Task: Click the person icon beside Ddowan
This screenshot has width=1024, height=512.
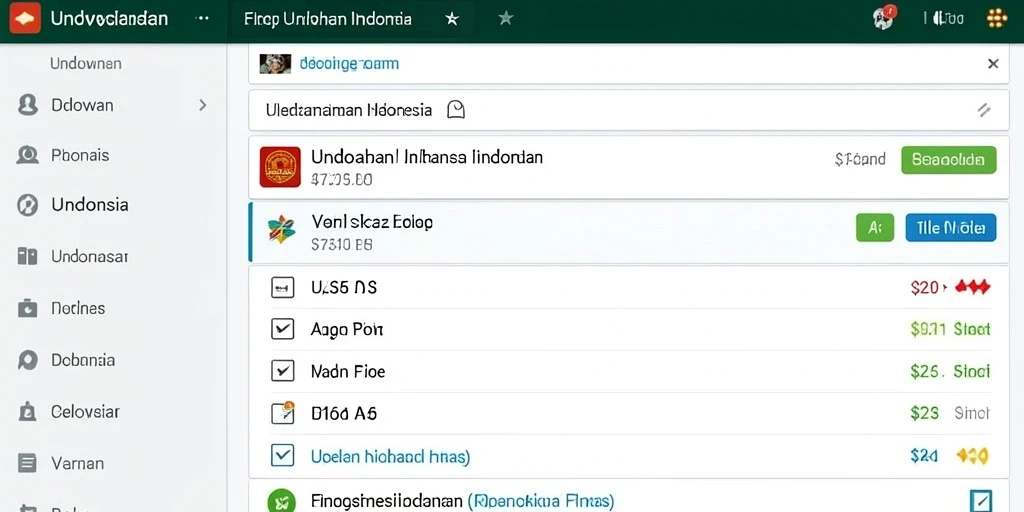Action: (27, 104)
